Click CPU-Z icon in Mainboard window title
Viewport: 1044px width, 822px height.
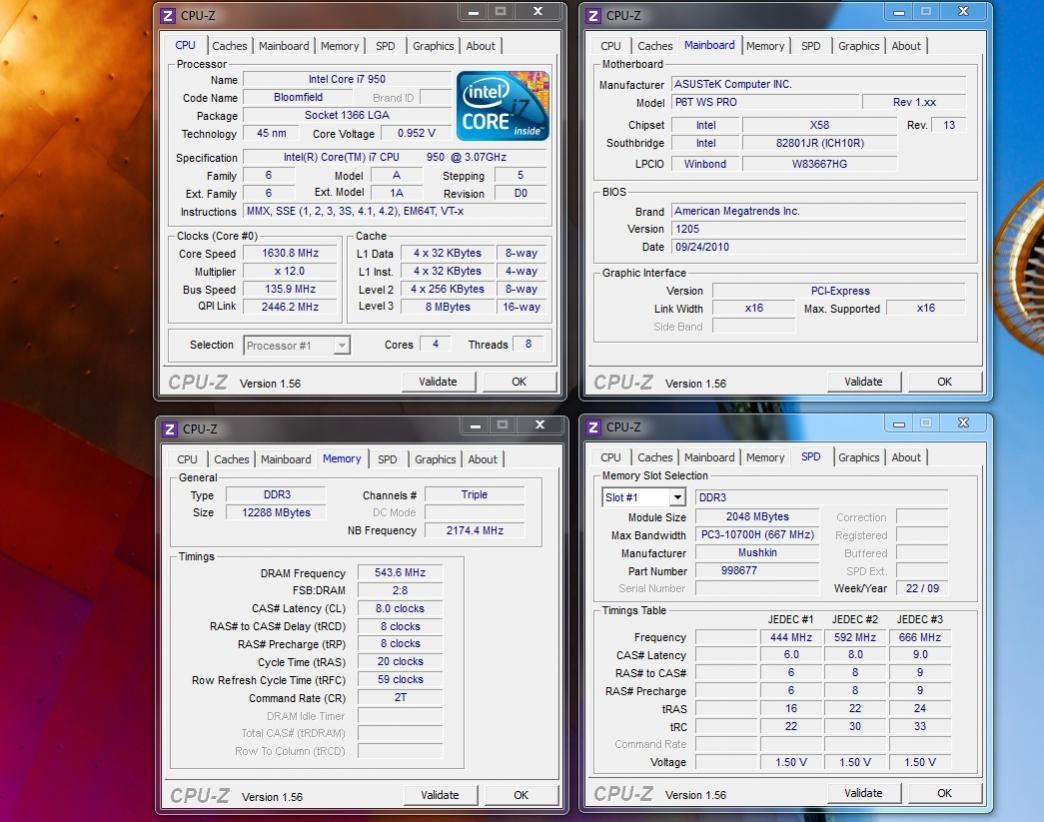(x=593, y=15)
